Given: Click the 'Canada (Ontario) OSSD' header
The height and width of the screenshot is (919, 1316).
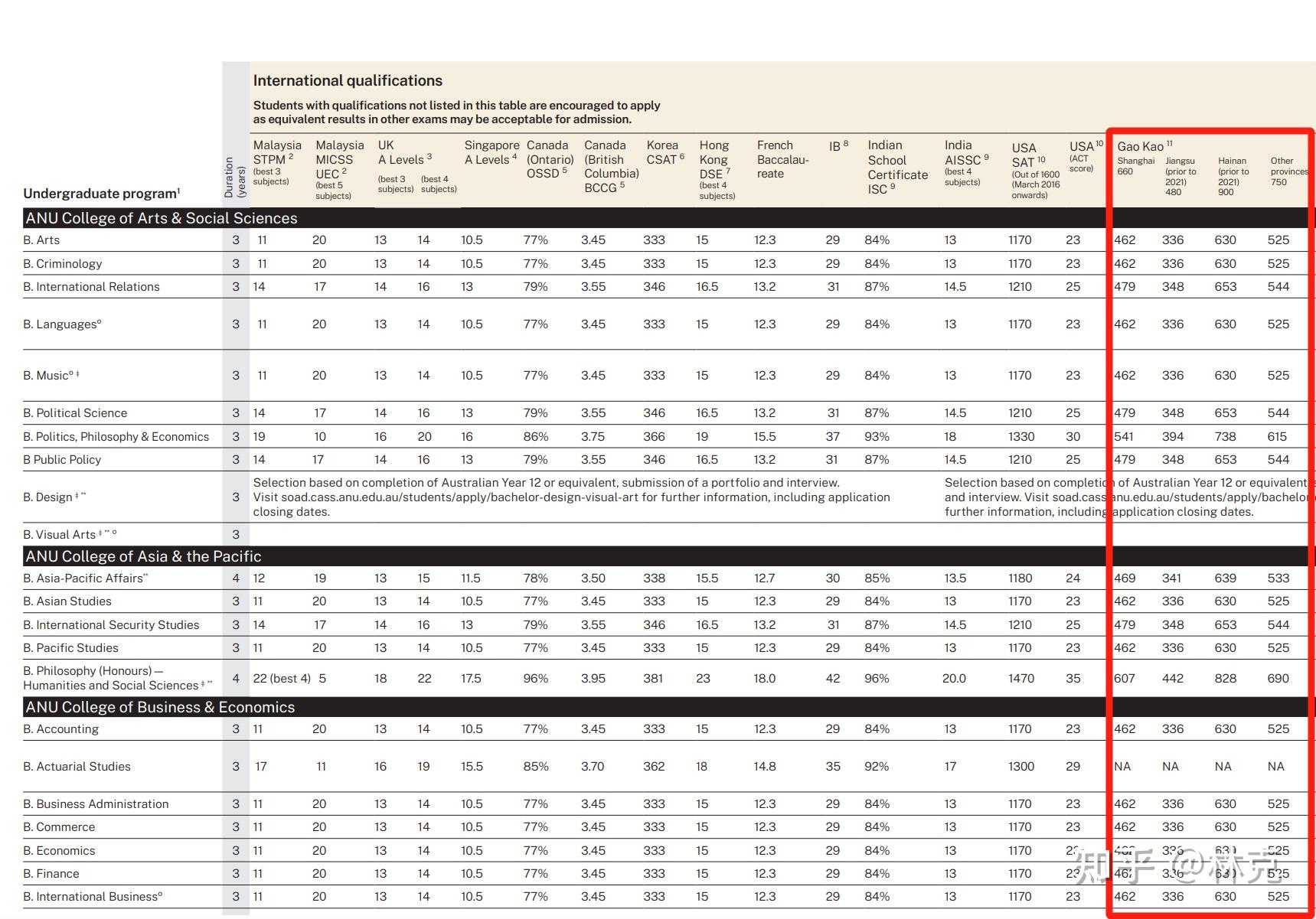Looking at the screenshot, I should pos(550,159).
